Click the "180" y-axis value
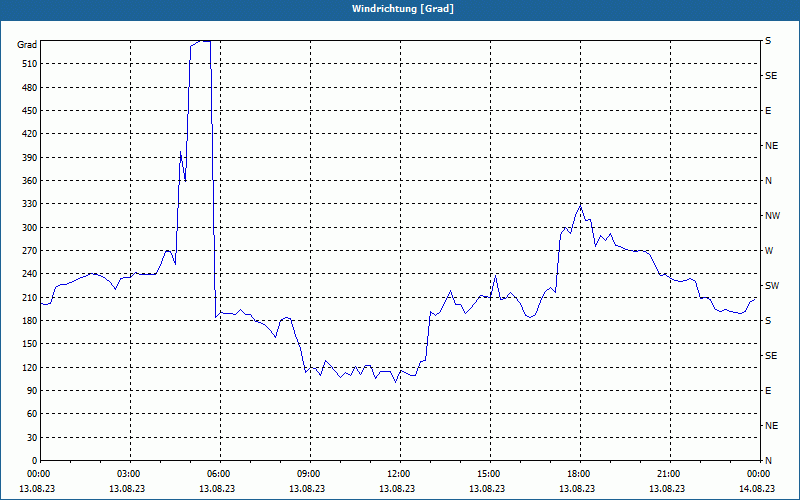This screenshot has height=500, width=800. pyautogui.click(x=29, y=320)
